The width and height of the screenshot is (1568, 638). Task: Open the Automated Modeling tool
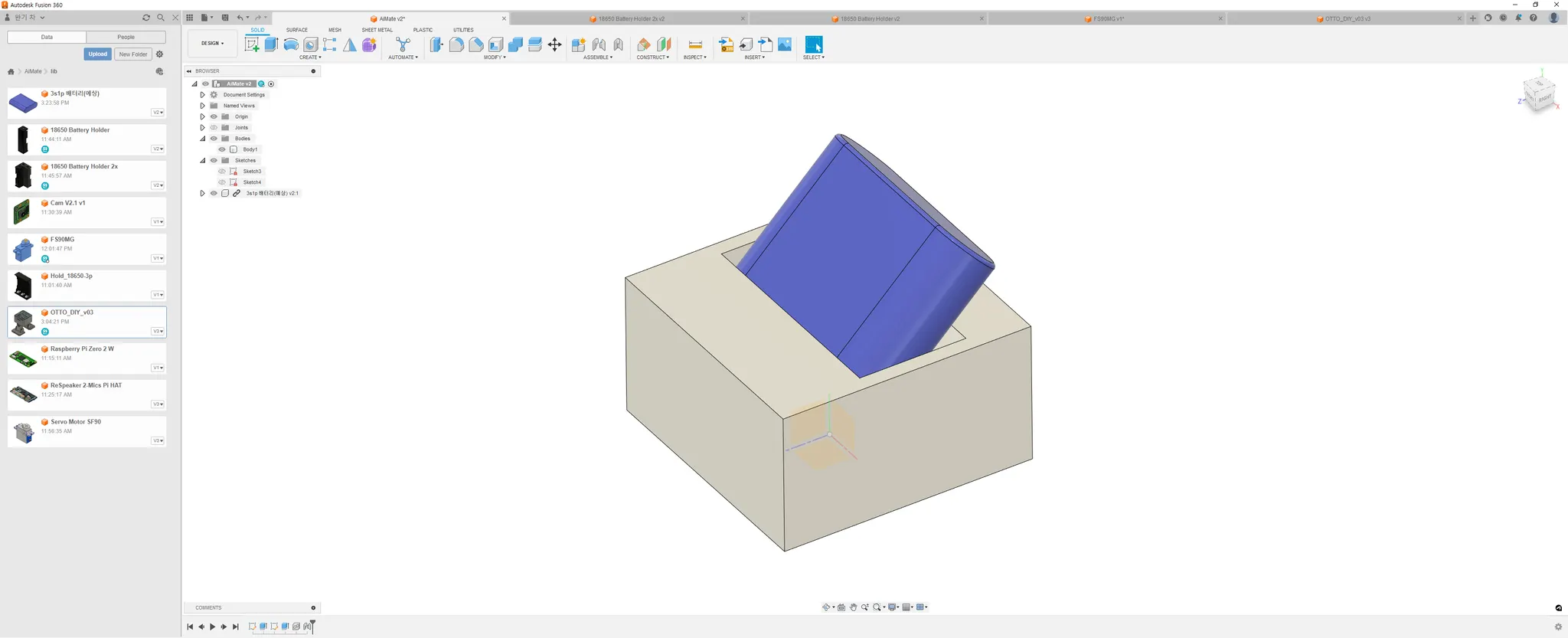[403, 45]
